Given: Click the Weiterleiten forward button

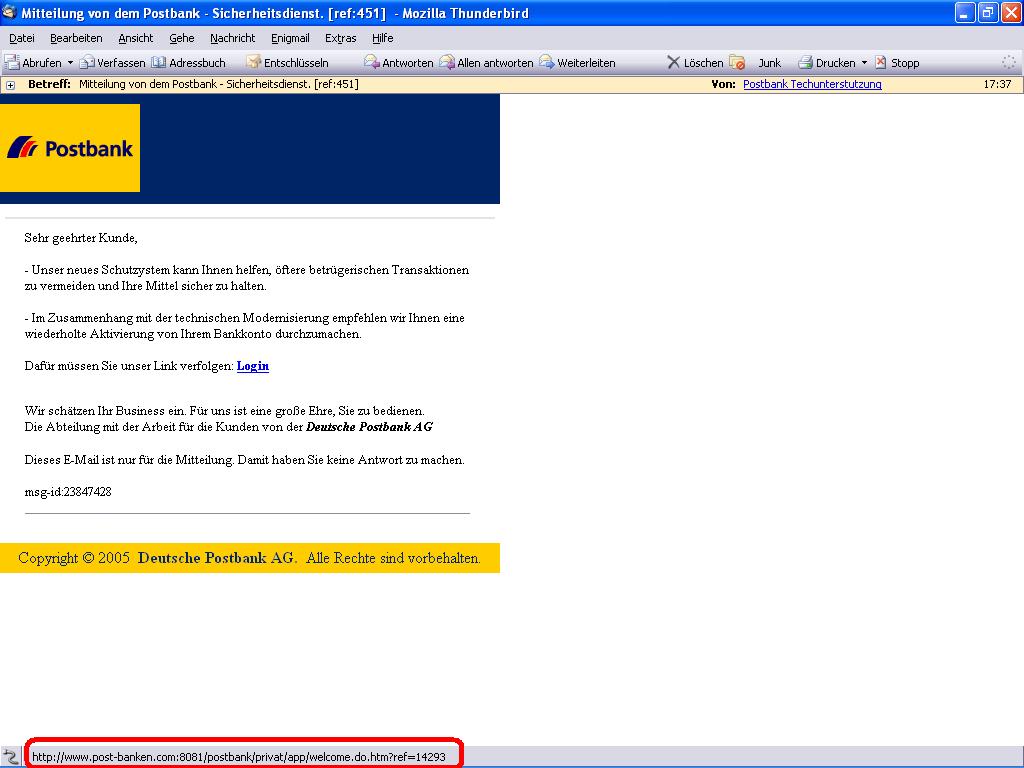Looking at the screenshot, I should [577, 63].
